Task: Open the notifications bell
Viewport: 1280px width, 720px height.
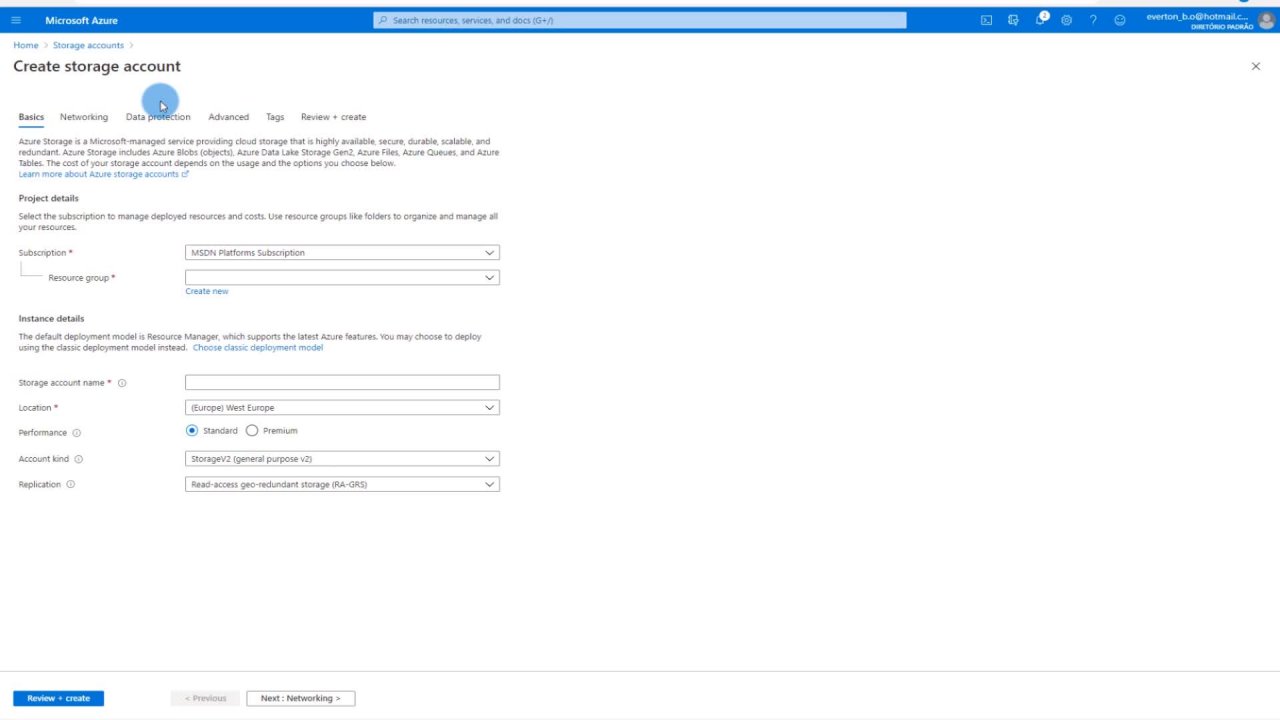Action: click(1040, 20)
